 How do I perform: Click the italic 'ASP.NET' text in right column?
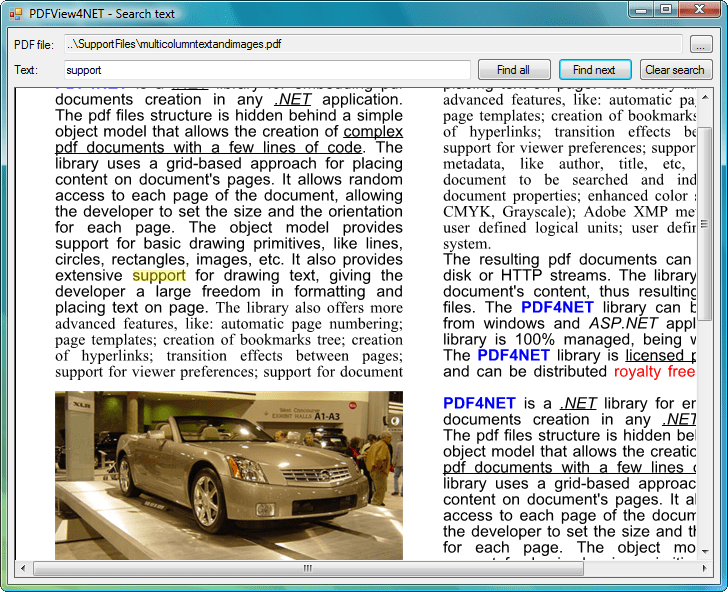tap(623, 323)
